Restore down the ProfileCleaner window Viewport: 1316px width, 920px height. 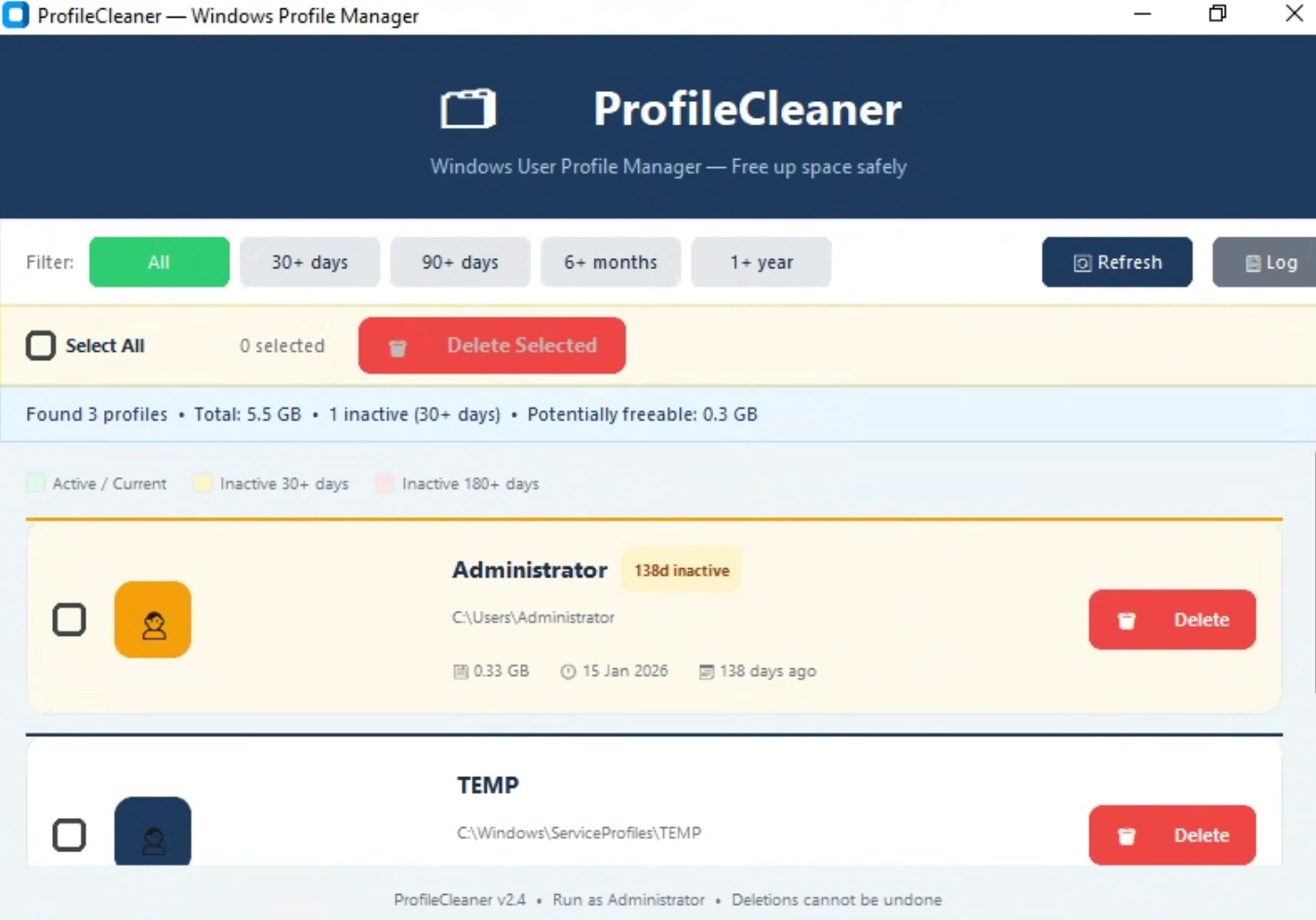1218,14
